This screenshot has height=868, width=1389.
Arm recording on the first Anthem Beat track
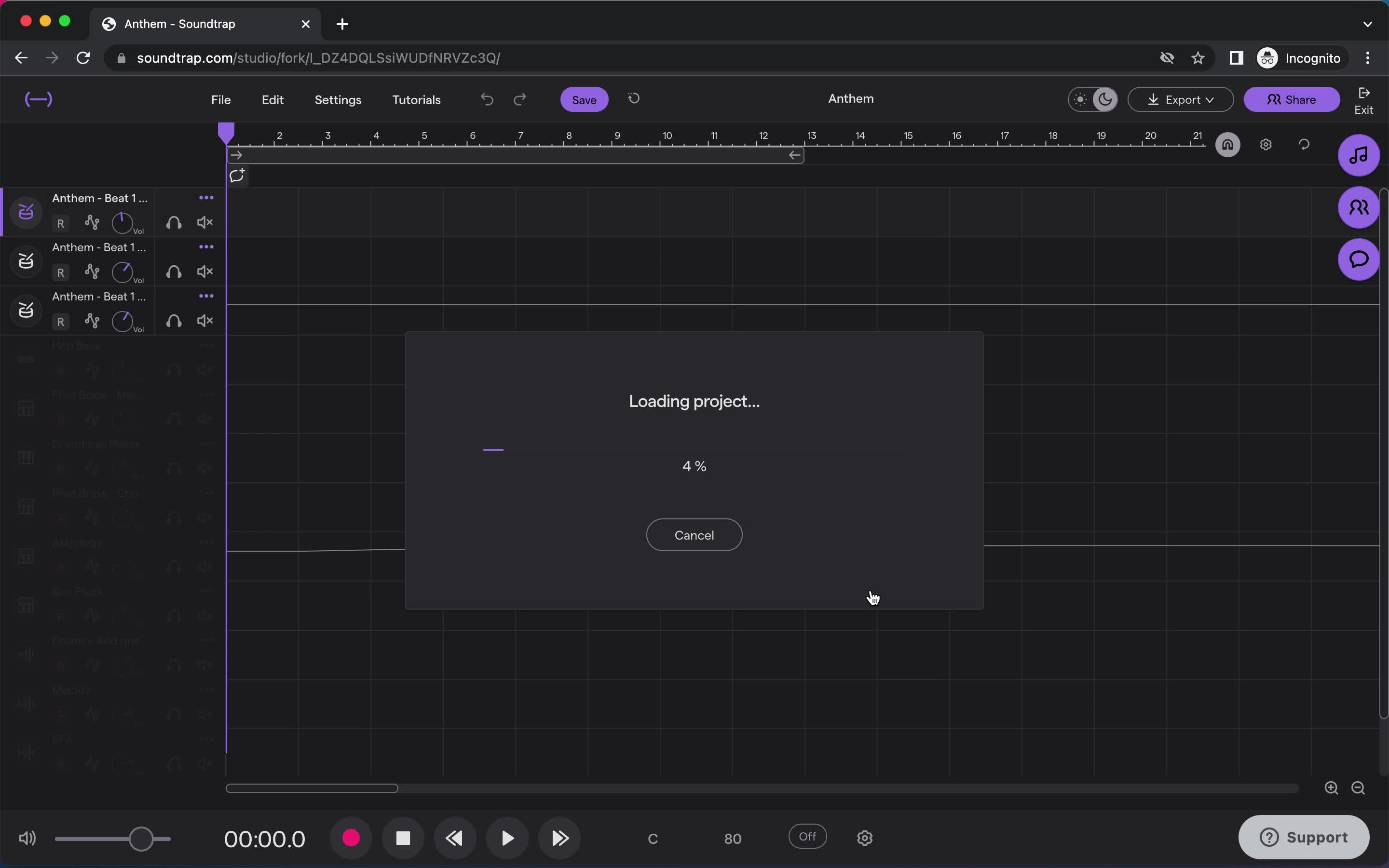click(60, 223)
